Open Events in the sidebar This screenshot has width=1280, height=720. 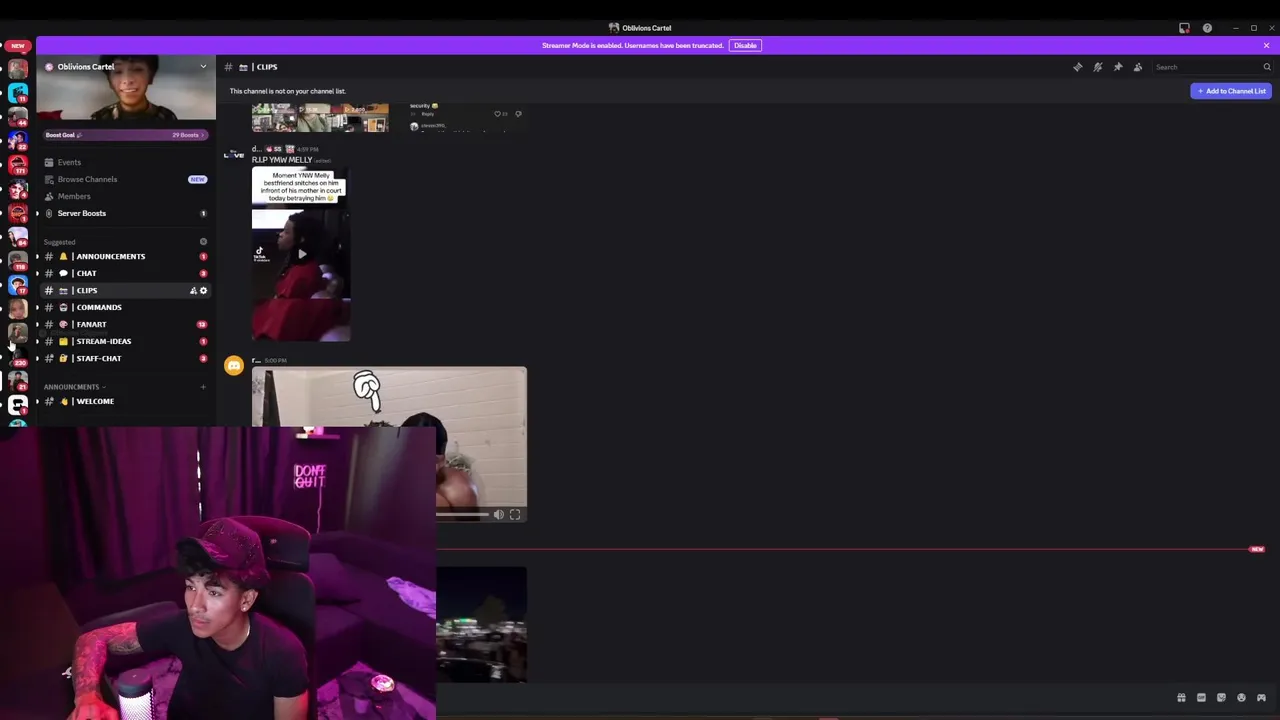tap(69, 162)
